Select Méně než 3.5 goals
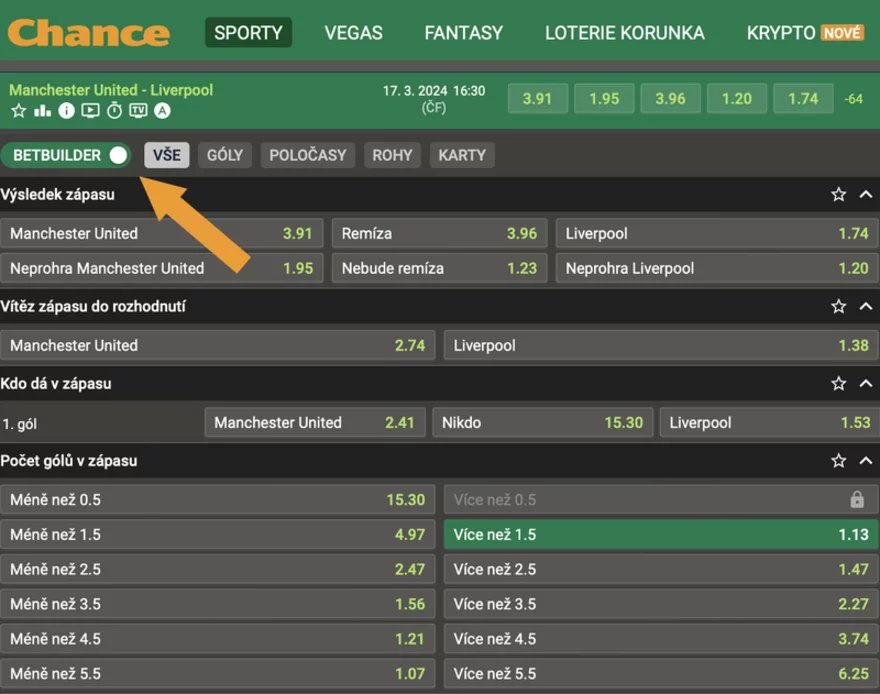880x694 pixels. (x=218, y=604)
